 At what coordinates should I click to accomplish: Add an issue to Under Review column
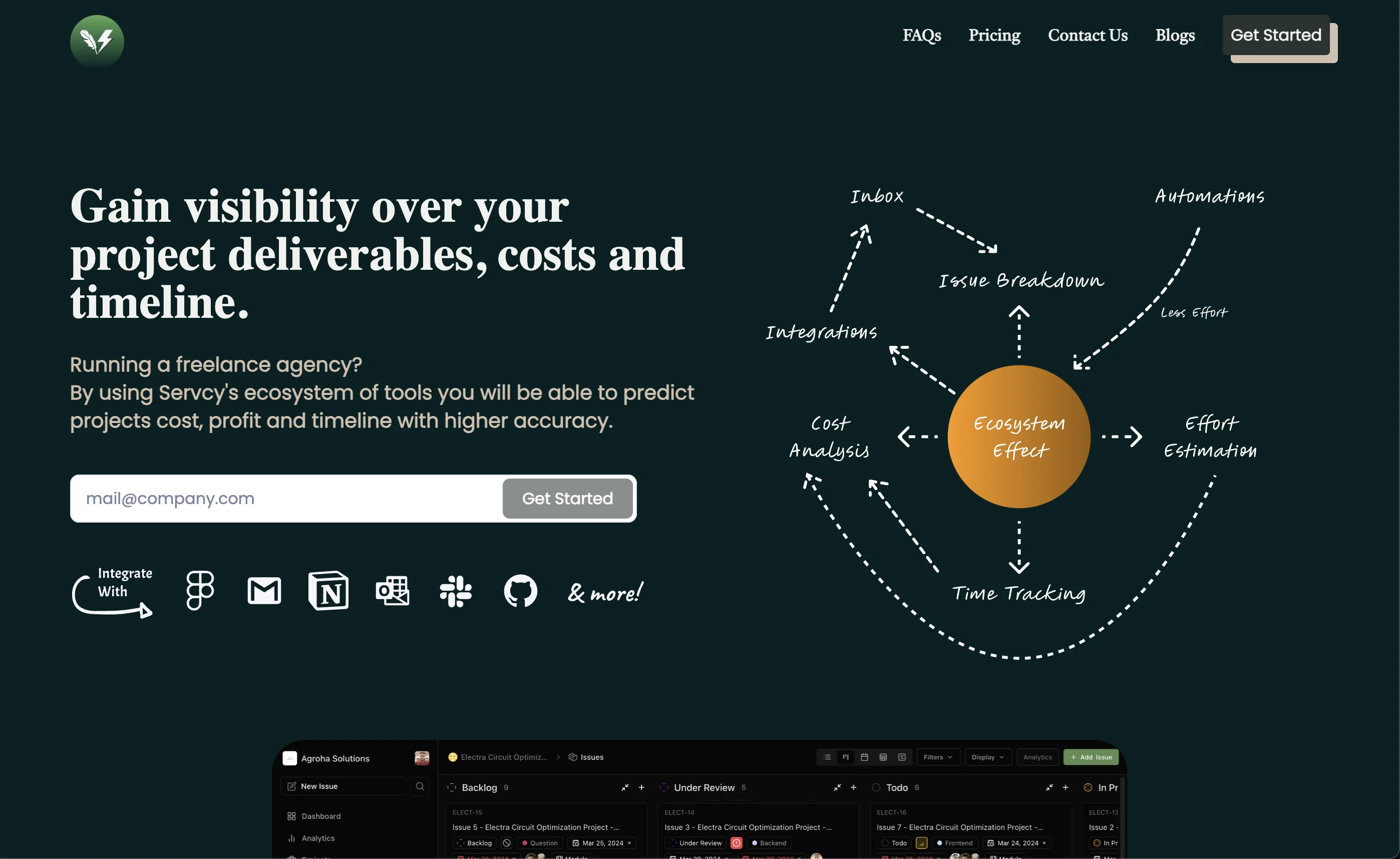click(853, 787)
